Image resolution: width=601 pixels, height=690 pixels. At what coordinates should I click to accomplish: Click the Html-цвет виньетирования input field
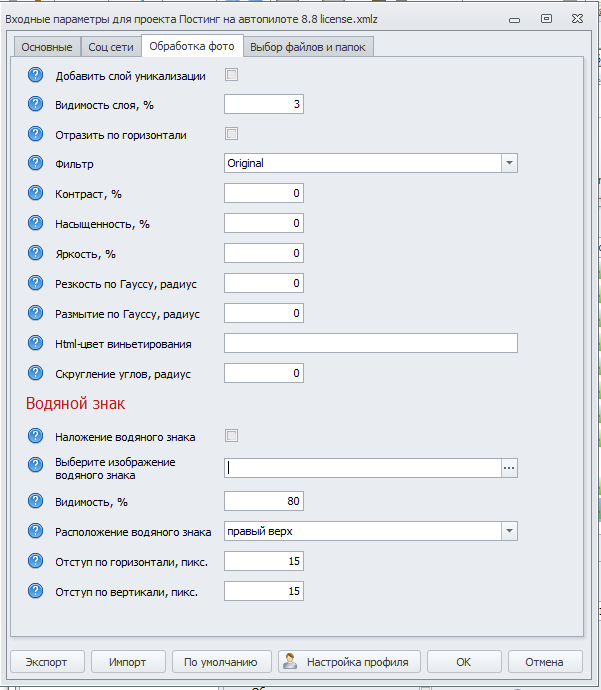[x=370, y=343]
